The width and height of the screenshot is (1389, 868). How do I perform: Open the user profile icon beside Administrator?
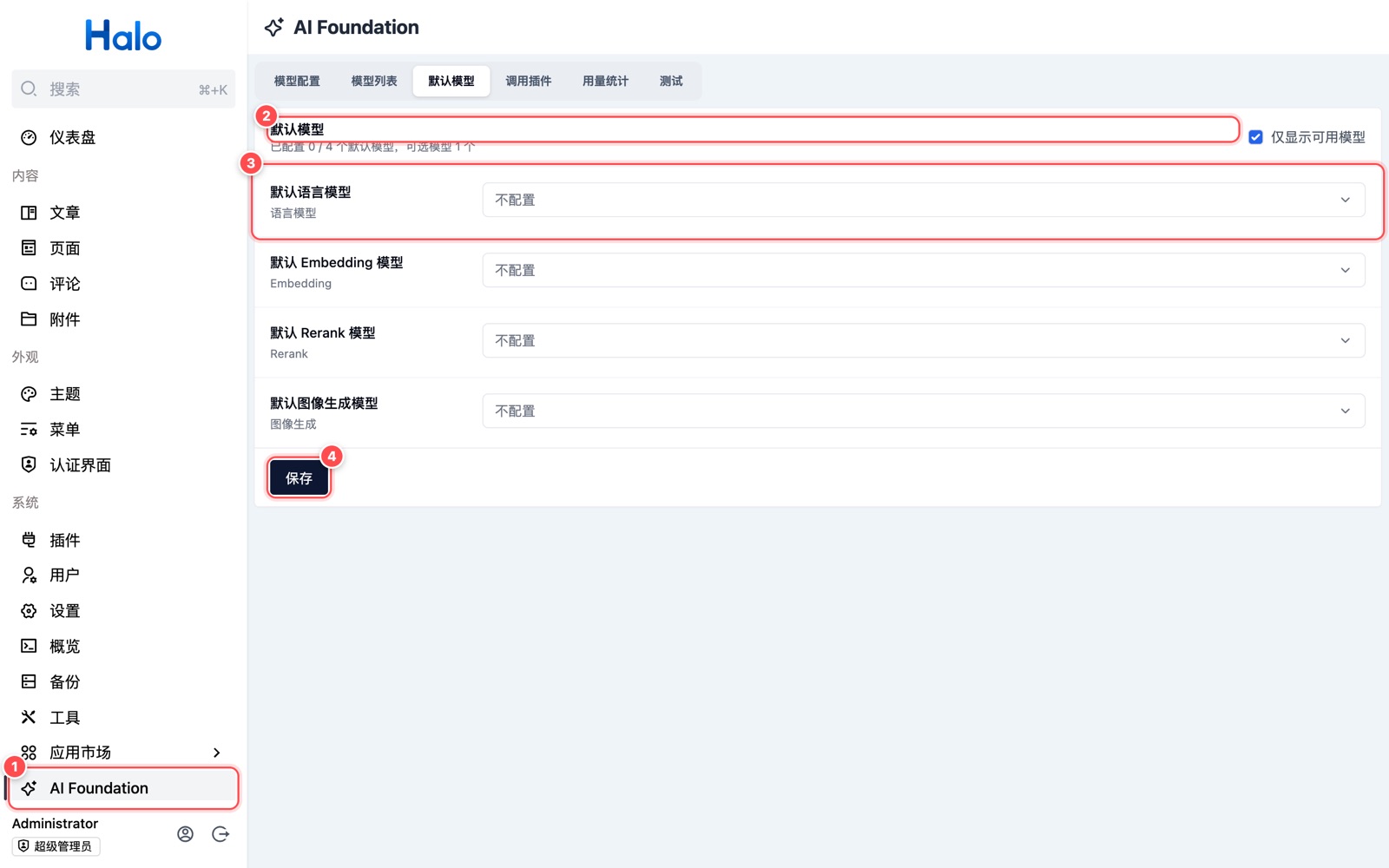[185, 834]
